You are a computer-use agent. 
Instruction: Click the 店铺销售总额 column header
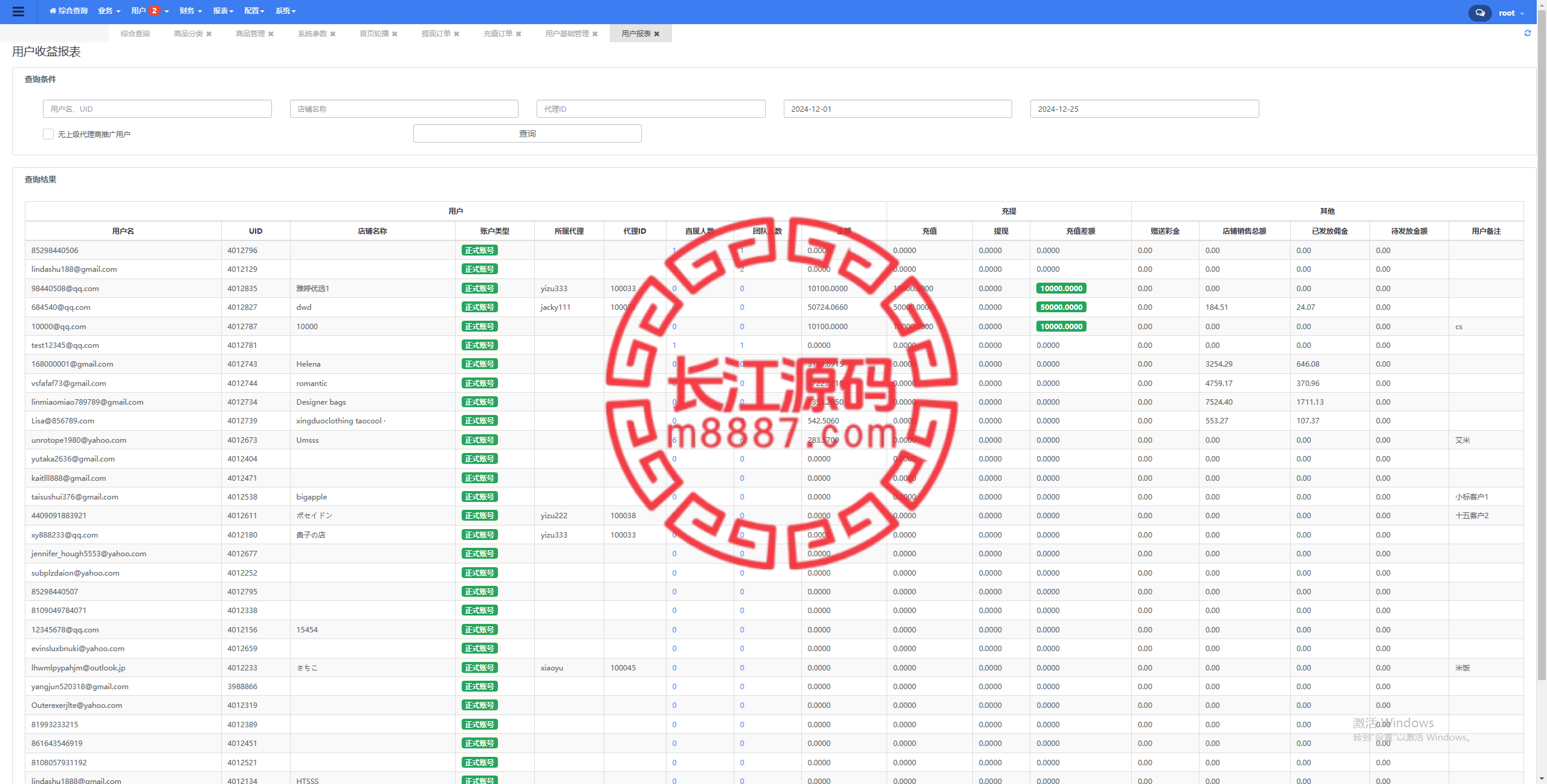(x=1244, y=231)
